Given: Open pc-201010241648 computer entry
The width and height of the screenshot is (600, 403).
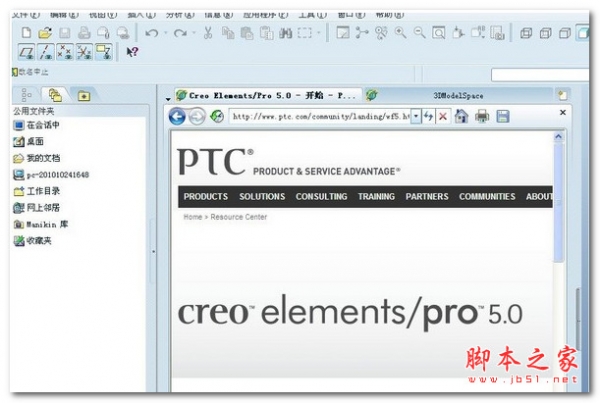Looking at the screenshot, I should 51,175.
